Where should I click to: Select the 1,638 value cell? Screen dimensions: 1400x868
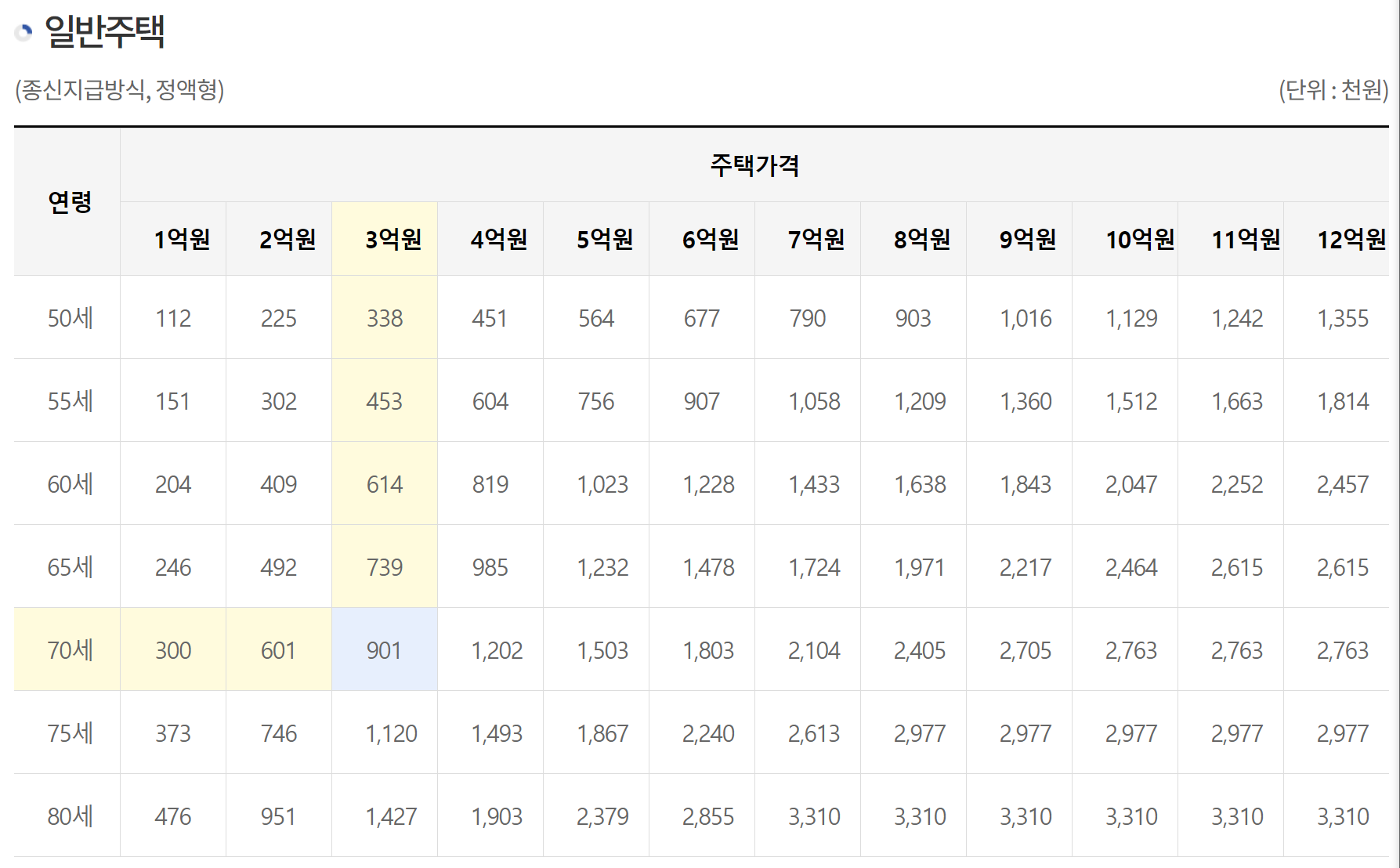coord(913,483)
